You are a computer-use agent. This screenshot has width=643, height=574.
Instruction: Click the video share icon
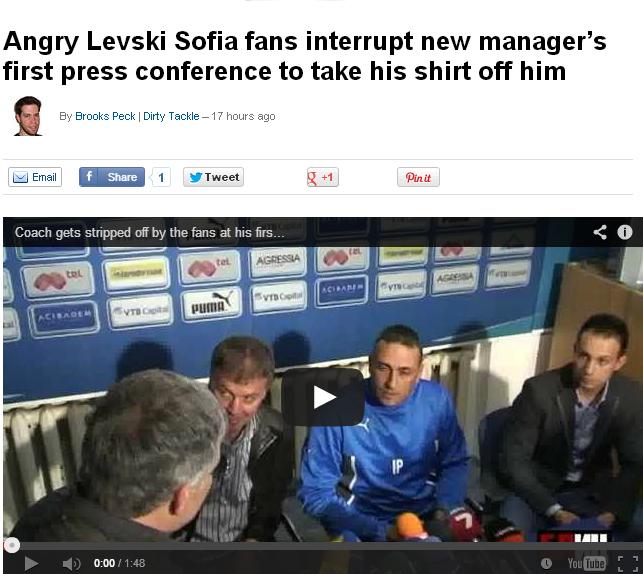tap(600, 232)
